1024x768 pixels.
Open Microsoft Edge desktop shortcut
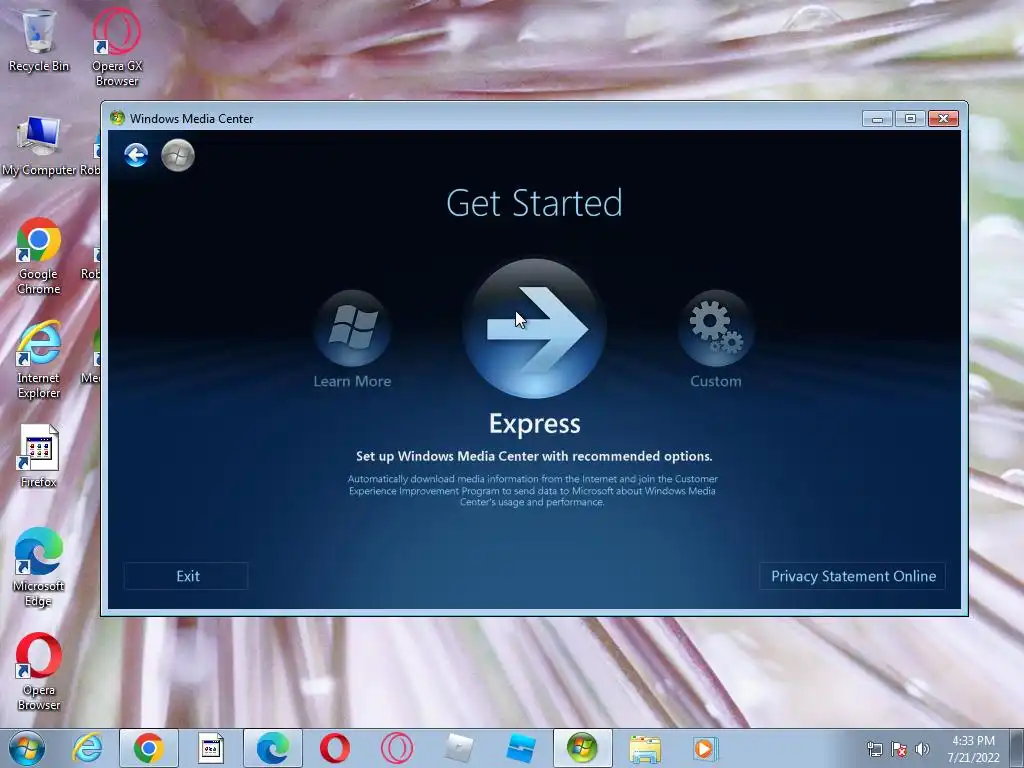39,567
